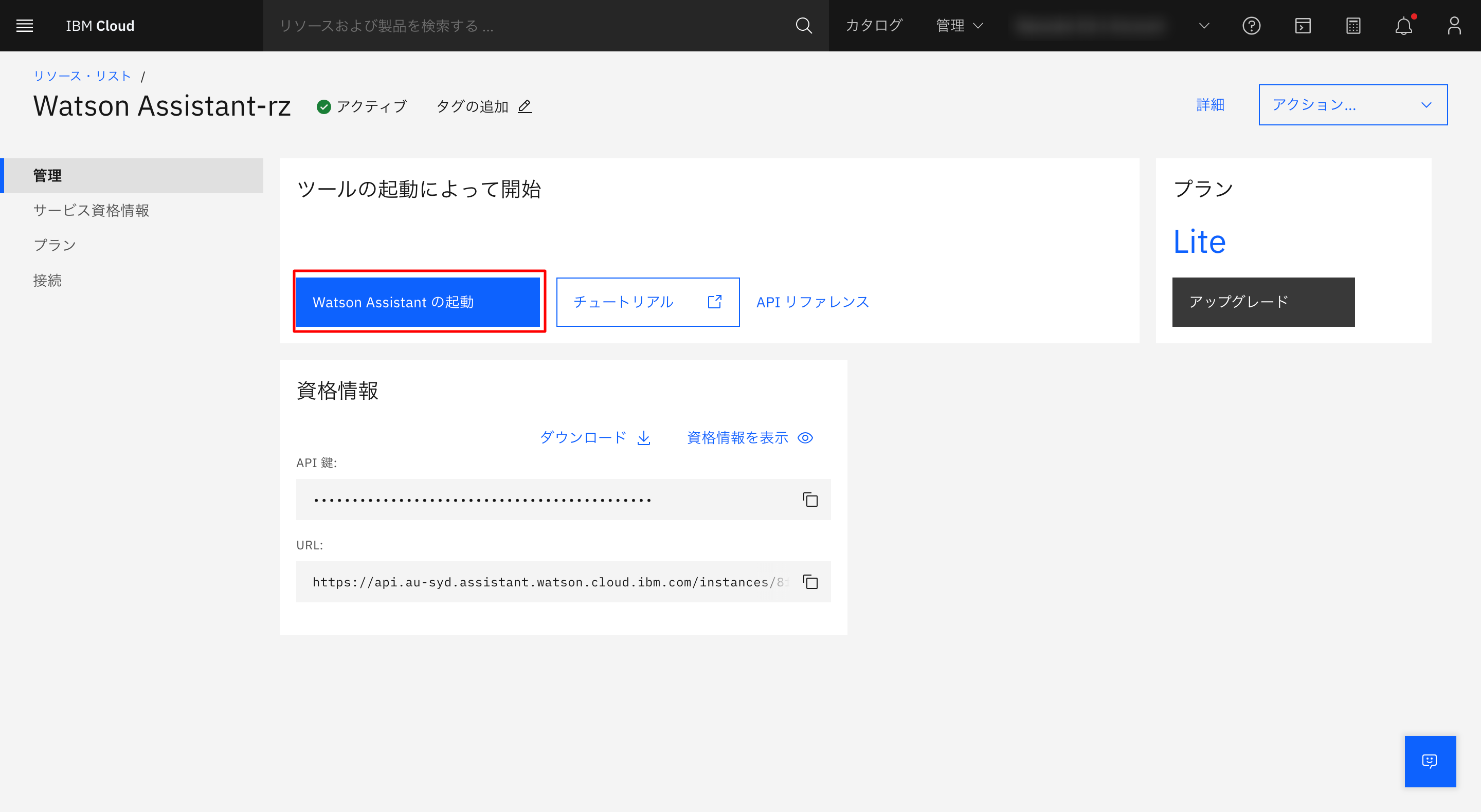The height and width of the screenshot is (812, 1481).
Task: Click the resource search input field
Action: click(529, 26)
